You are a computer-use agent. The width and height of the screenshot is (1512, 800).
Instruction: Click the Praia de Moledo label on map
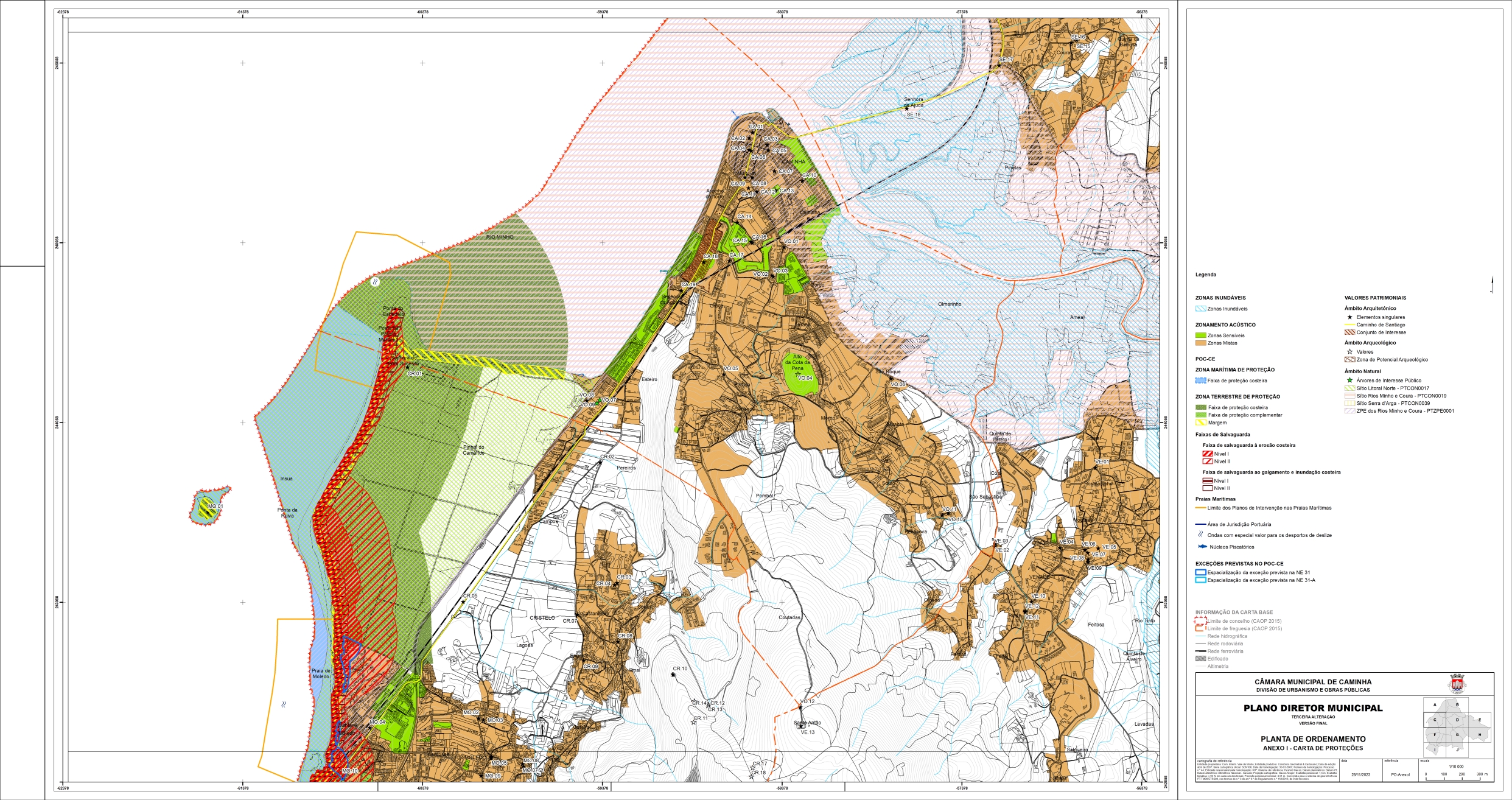(321, 673)
